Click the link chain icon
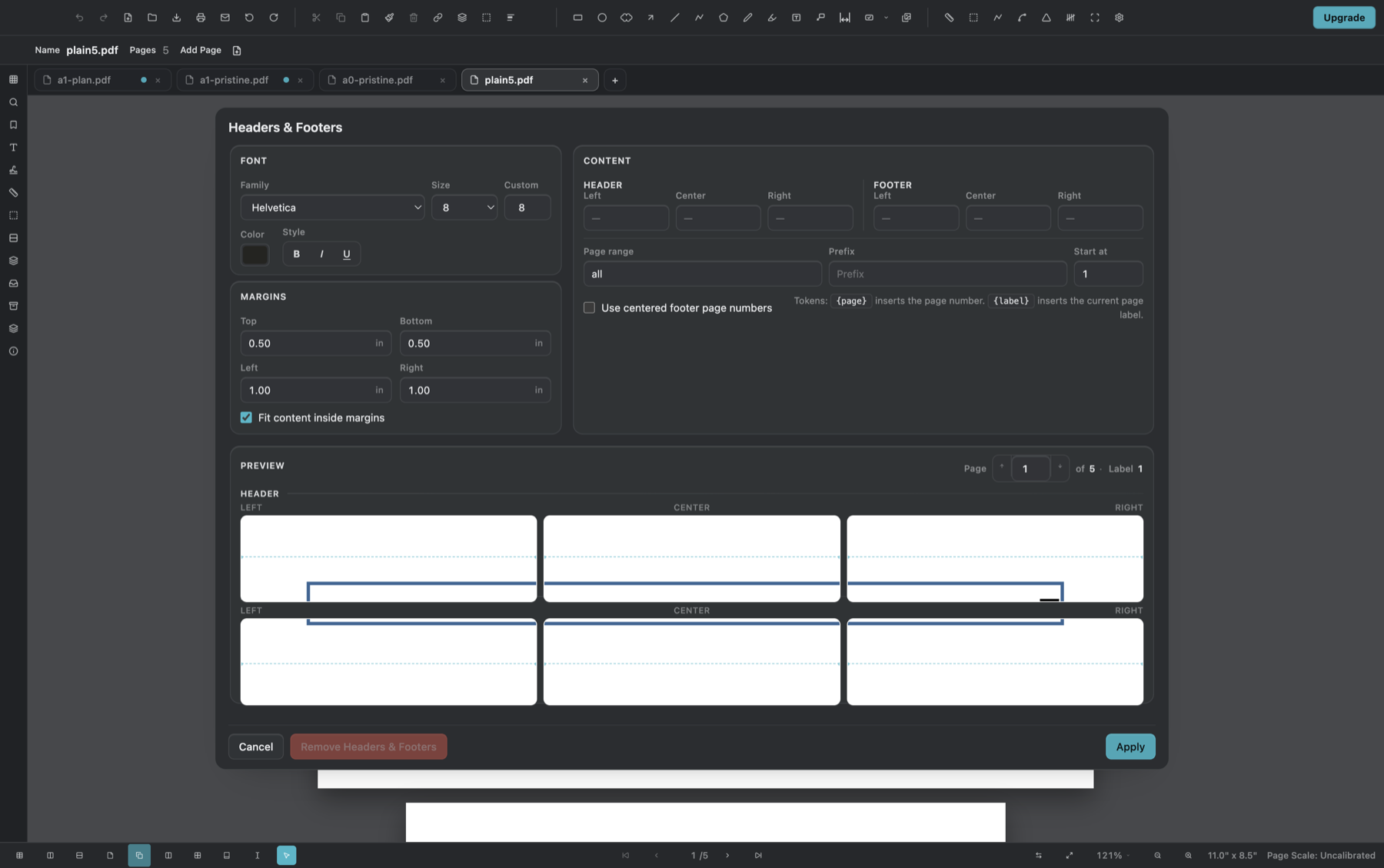This screenshot has height=868, width=1384. click(x=438, y=18)
